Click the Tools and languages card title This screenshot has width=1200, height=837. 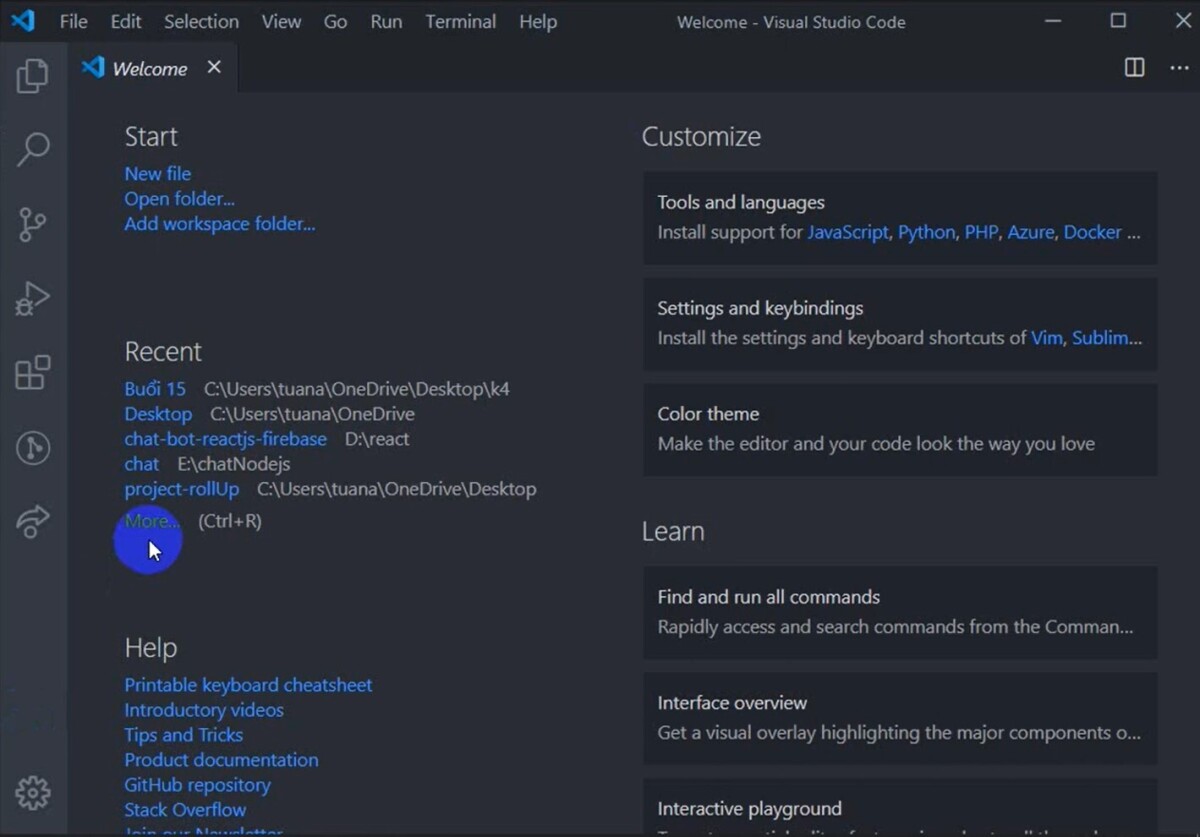pos(741,202)
